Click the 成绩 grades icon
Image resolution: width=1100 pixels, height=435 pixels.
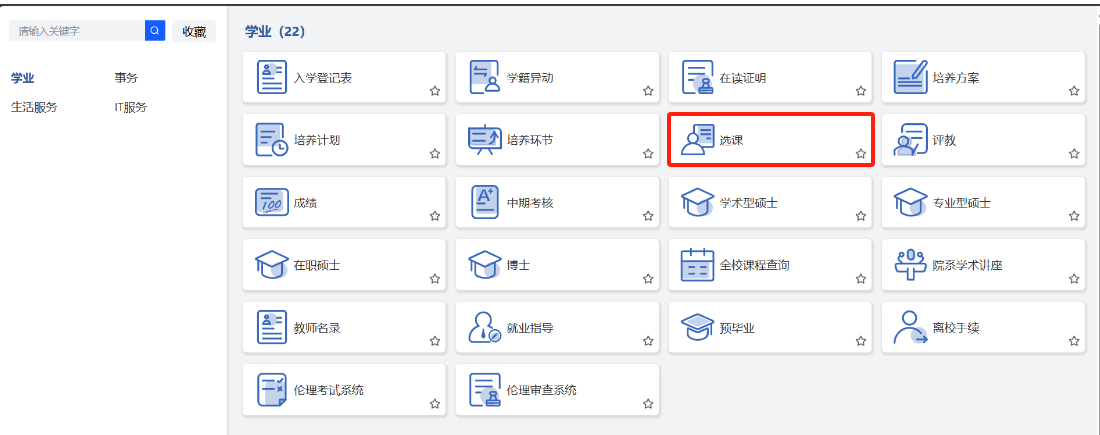(x=272, y=202)
